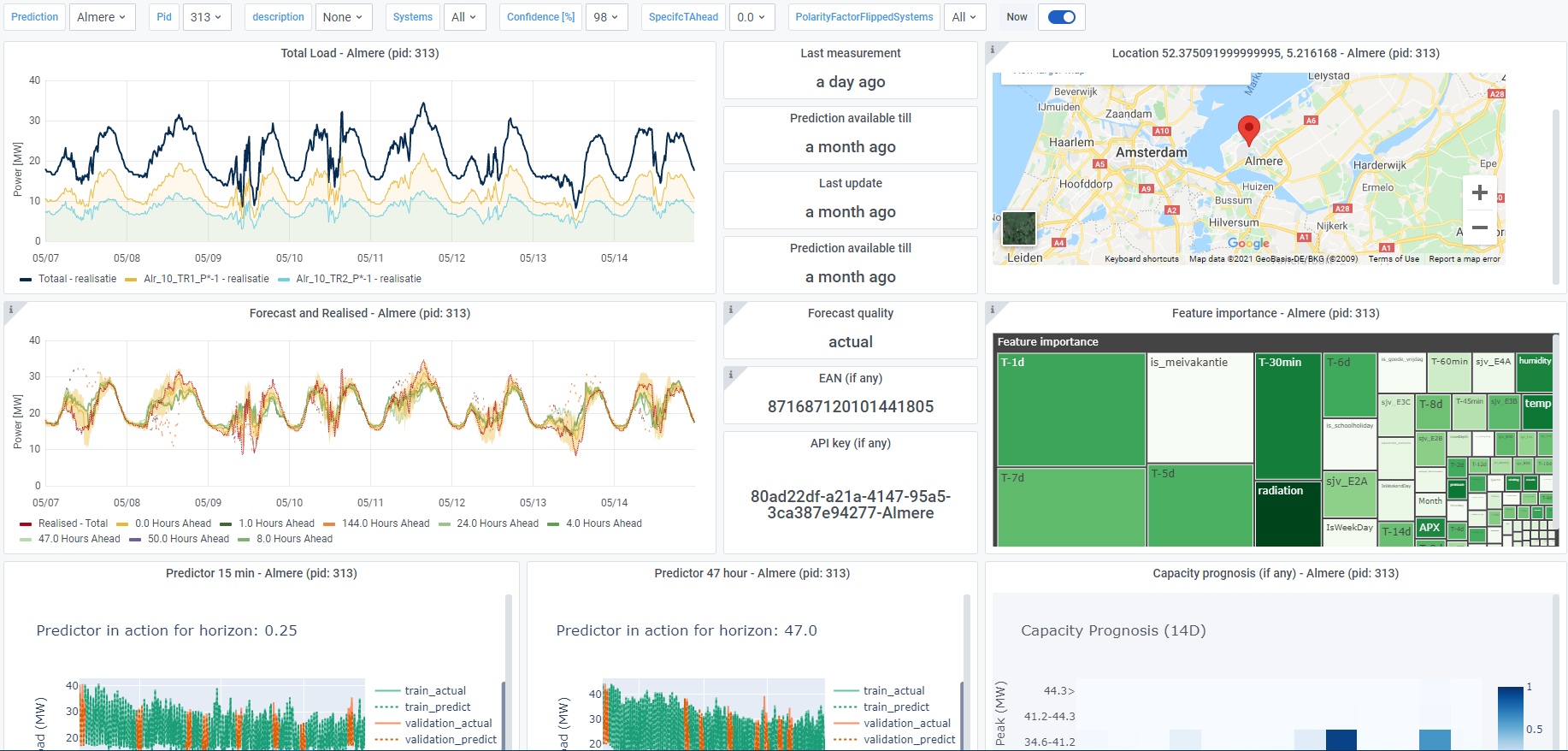
Task: Open the map Terms of Use link
Action: tap(1393, 259)
